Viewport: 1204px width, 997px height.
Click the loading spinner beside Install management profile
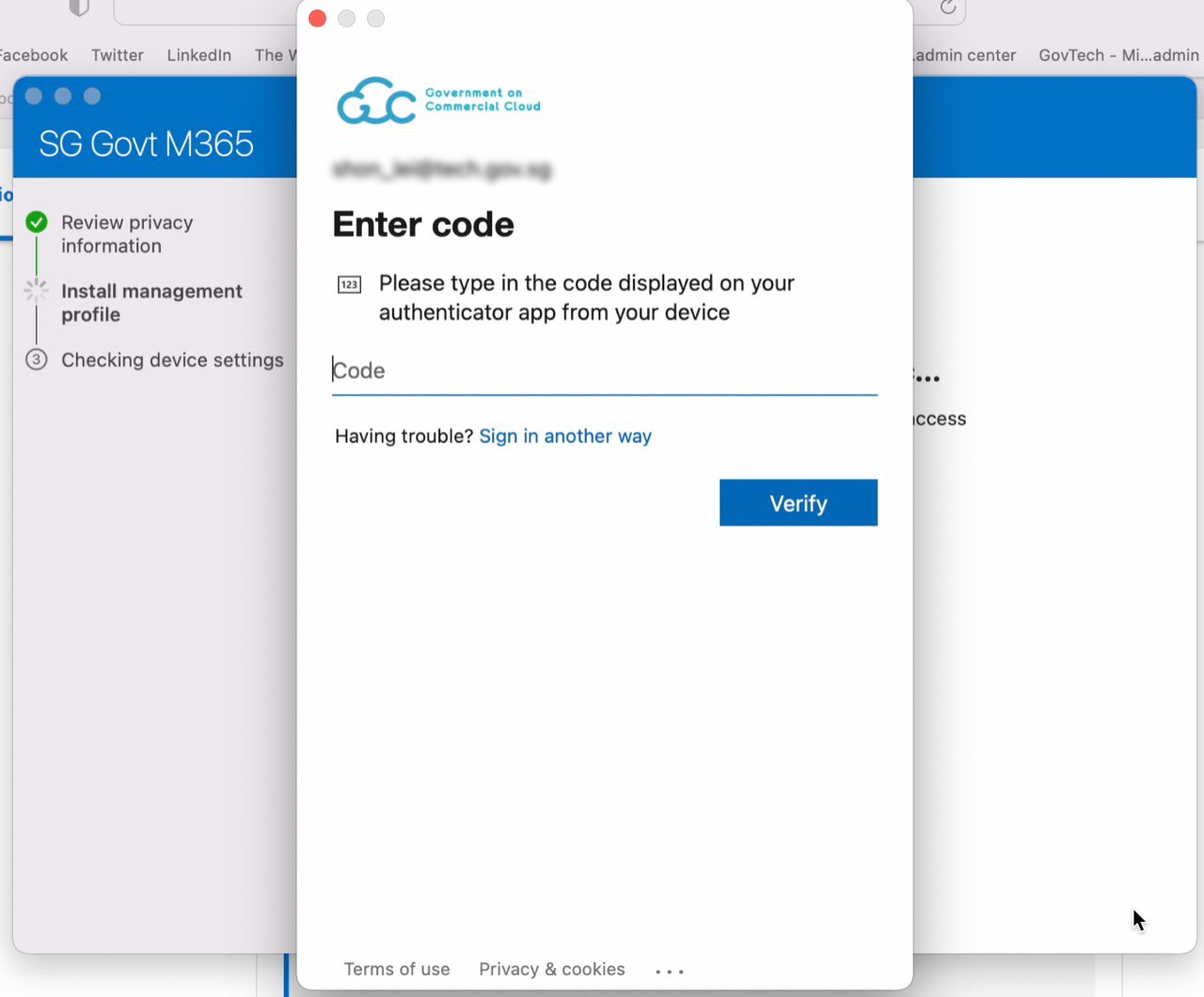(x=36, y=291)
